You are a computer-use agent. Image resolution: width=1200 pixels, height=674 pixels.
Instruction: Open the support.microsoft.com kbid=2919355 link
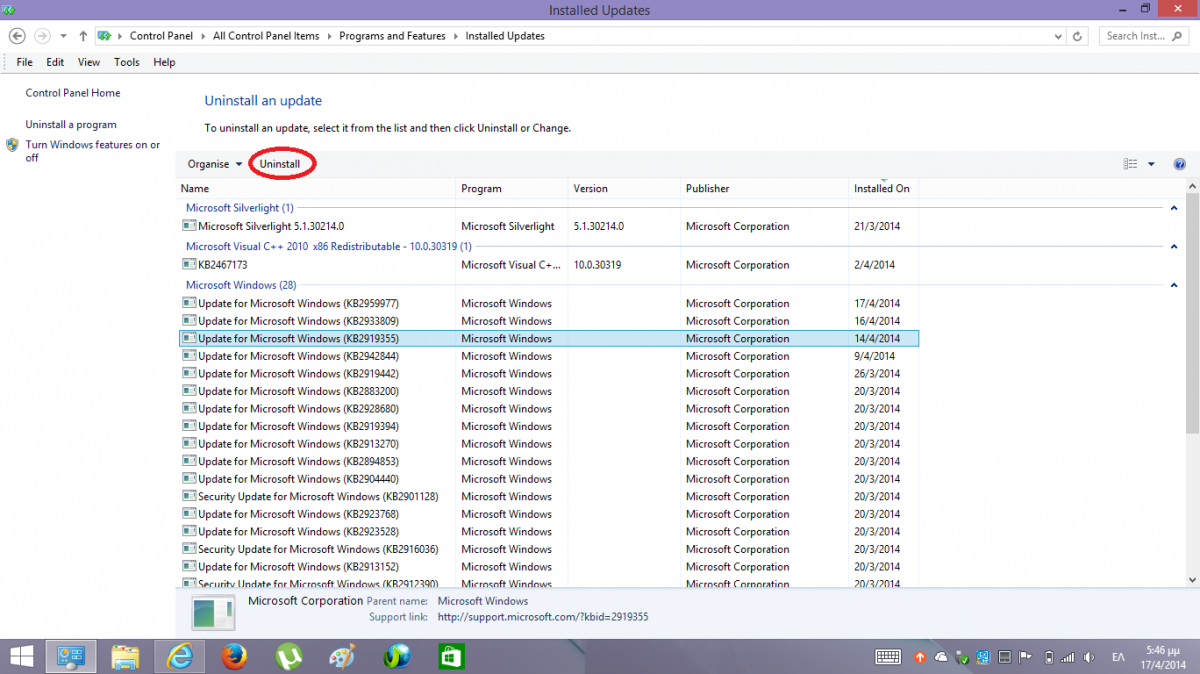click(x=542, y=617)
